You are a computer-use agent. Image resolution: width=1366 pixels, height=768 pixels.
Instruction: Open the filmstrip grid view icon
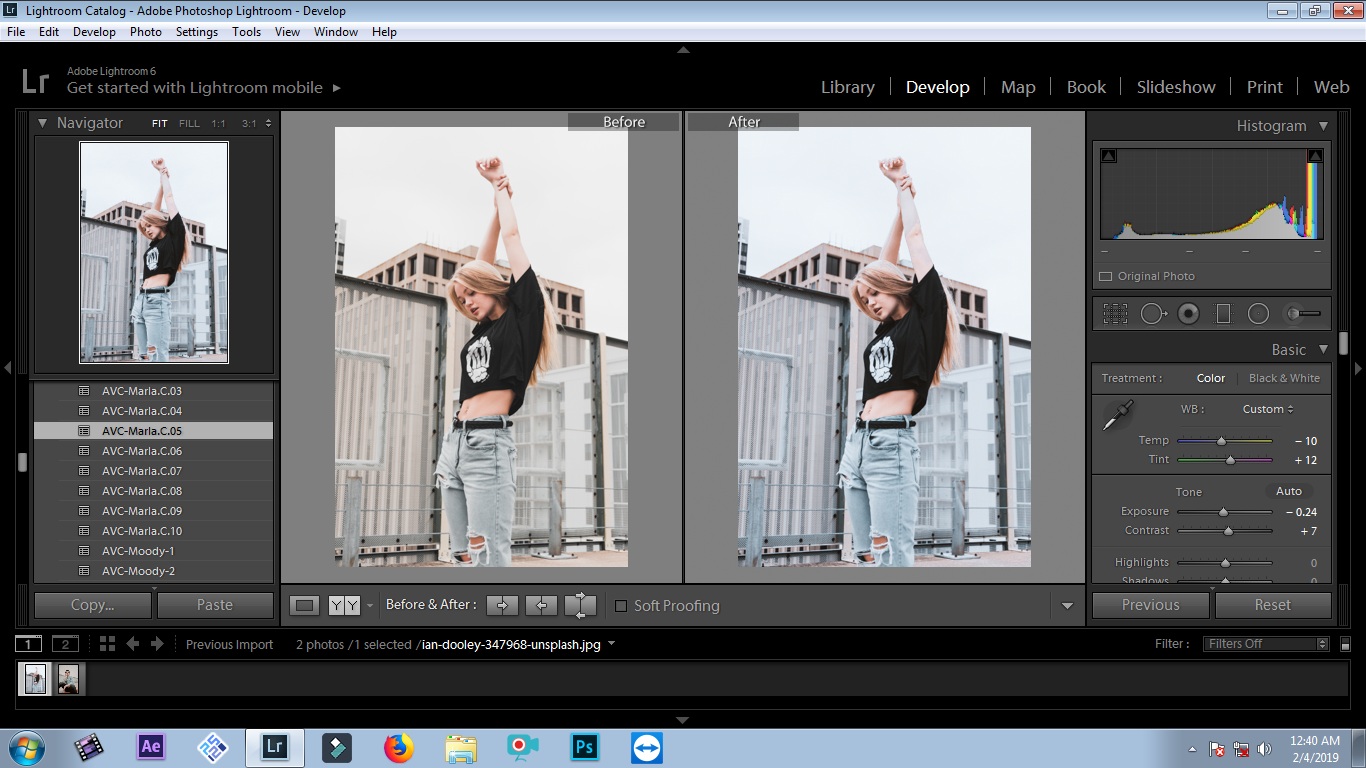click(x=107, y=644)
